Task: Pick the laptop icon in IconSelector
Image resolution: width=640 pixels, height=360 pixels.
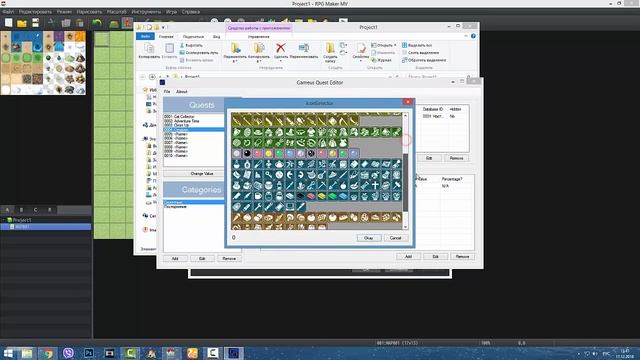Action: tap(290, 207)
